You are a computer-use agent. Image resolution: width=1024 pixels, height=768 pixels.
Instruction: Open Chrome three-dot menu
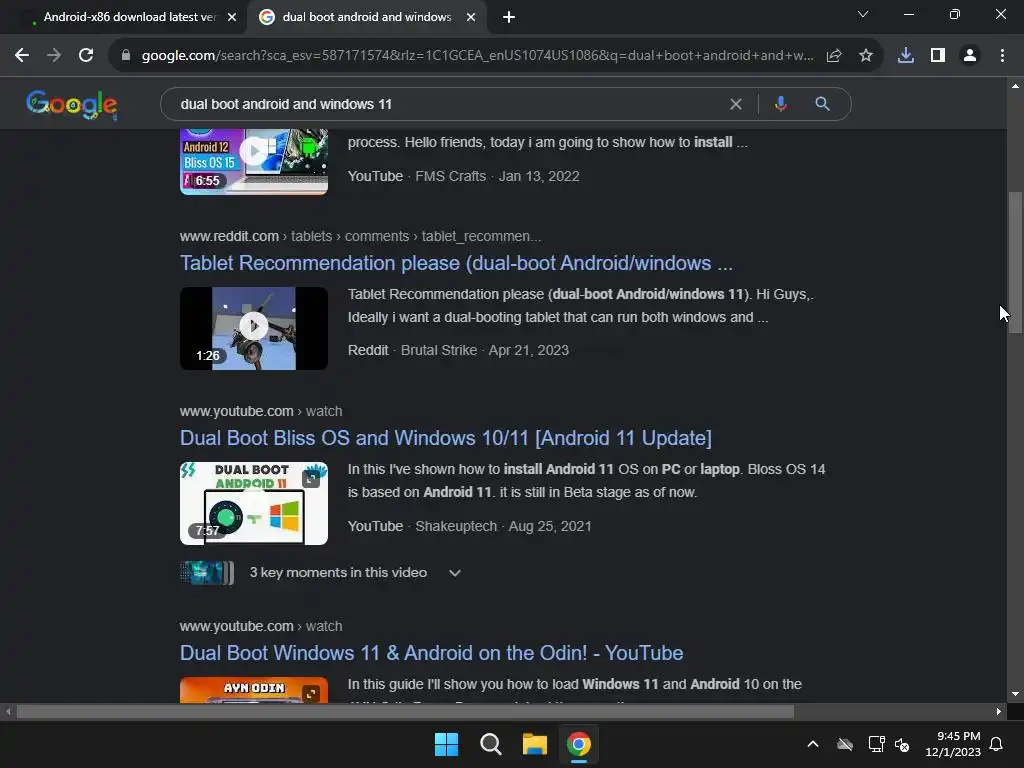coord(1002,56)
